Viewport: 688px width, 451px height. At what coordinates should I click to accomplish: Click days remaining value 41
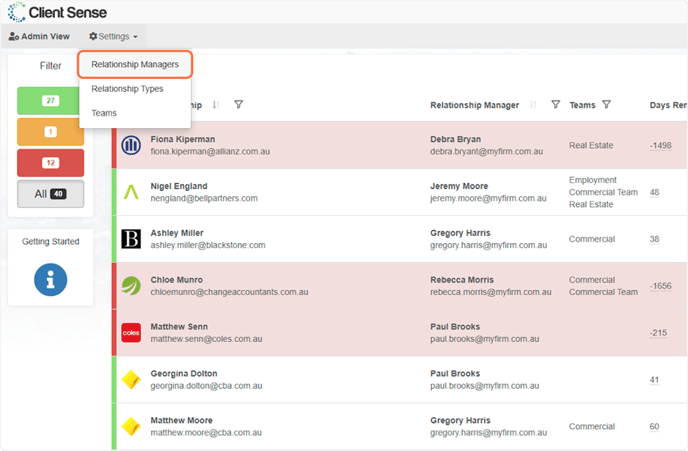654,380
